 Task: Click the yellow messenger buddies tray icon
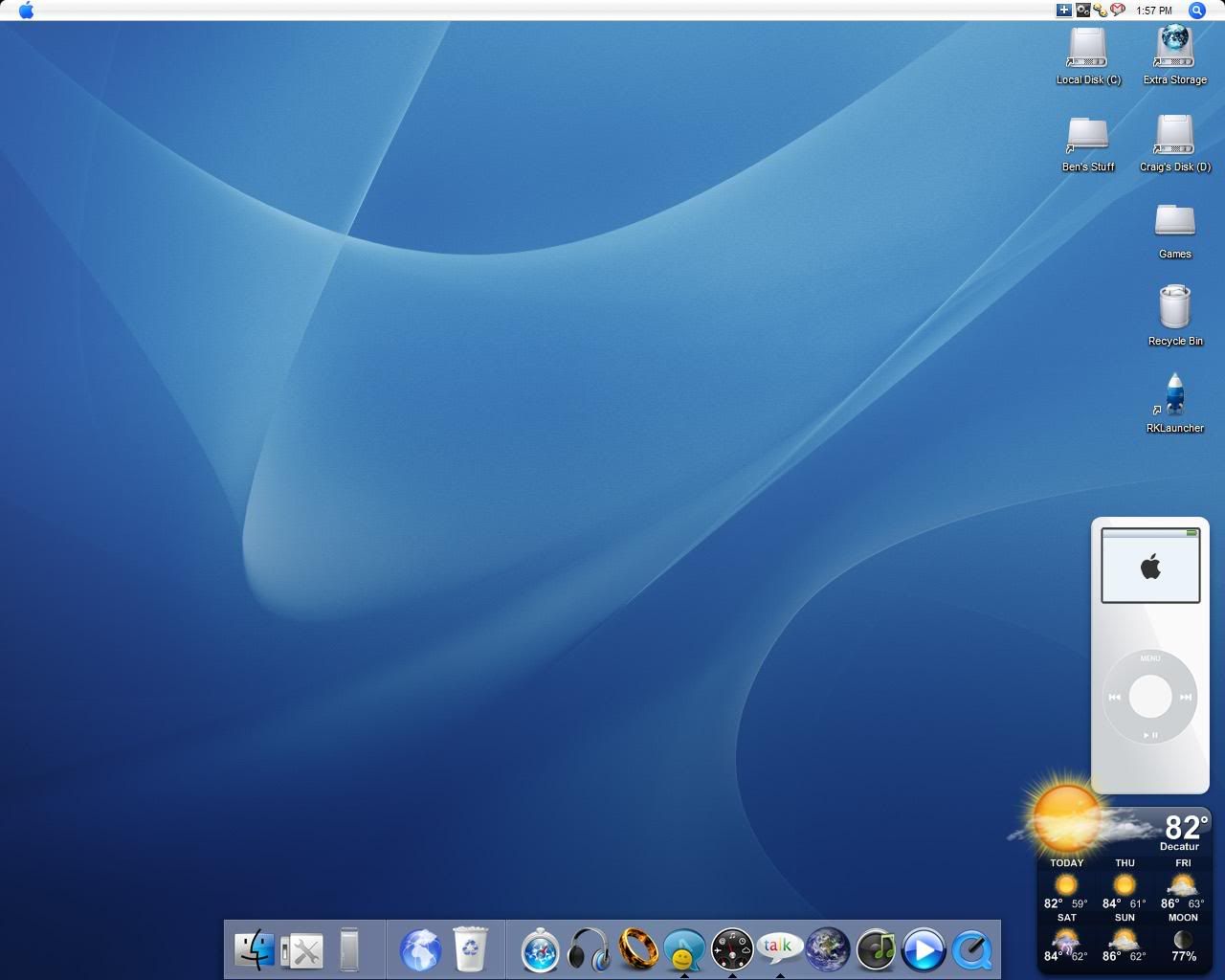1101,11
